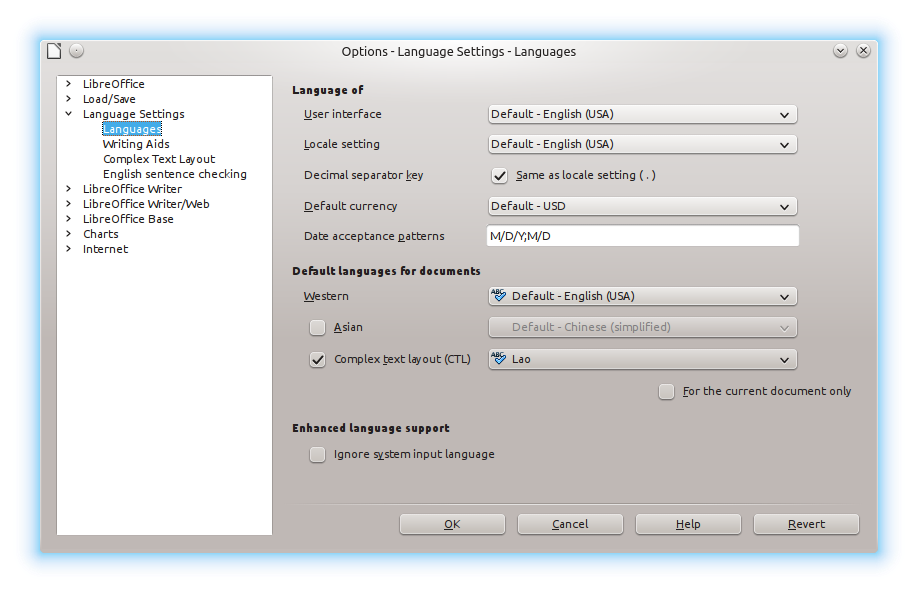Select the Language Settings tree label

click(x=133, y=114)
